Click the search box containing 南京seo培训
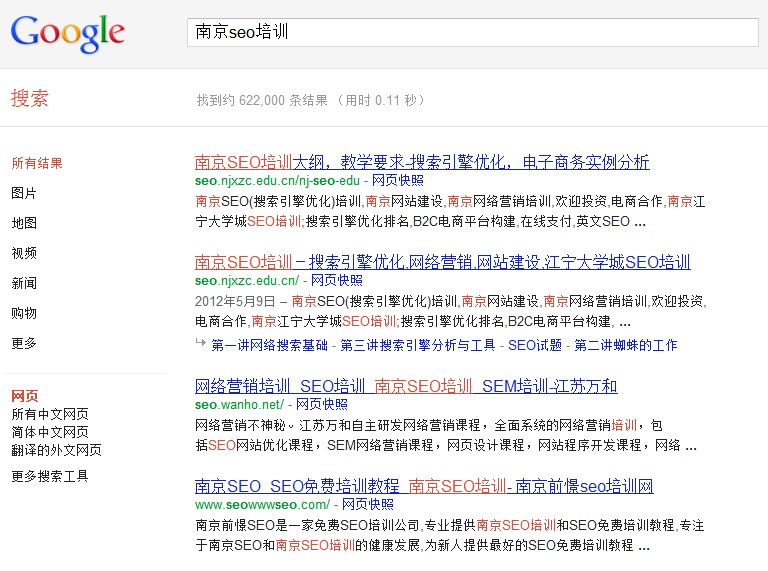Screen dimensions: 768x571 pos(473,32)
